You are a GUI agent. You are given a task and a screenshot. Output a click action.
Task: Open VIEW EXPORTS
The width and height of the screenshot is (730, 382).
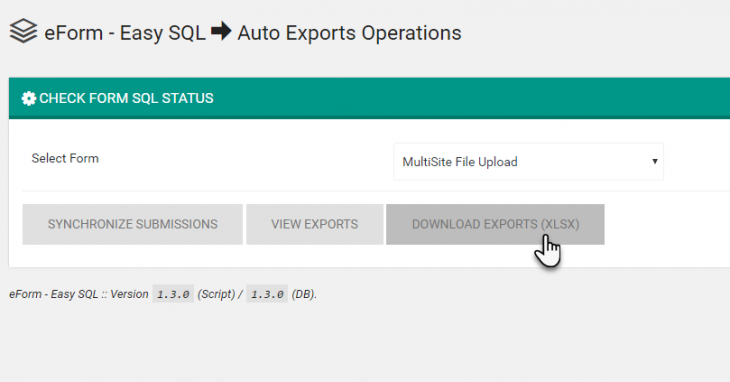[315, 224]
